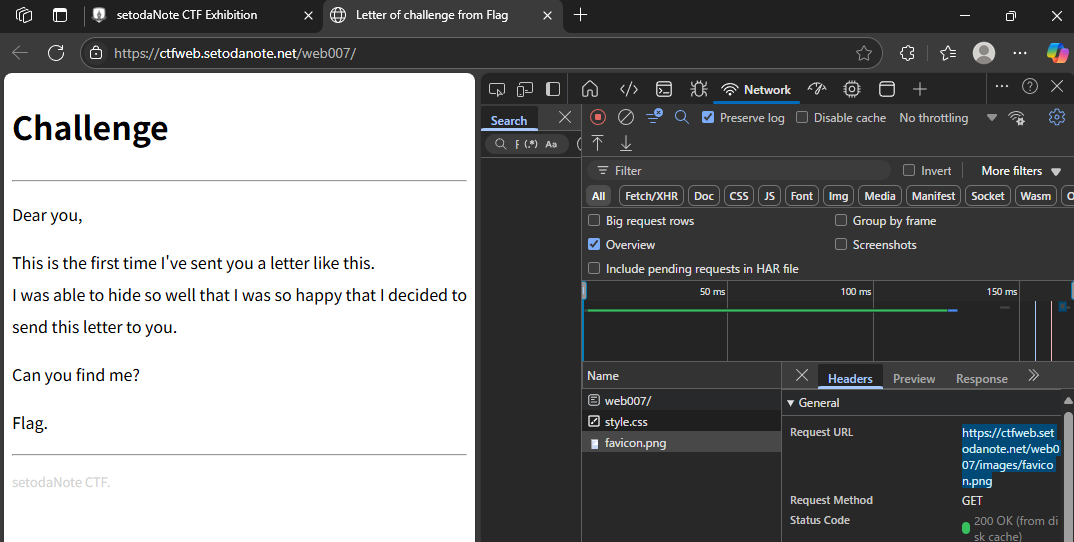Click the Inspect element picker icon

click(x=497, y=89)
